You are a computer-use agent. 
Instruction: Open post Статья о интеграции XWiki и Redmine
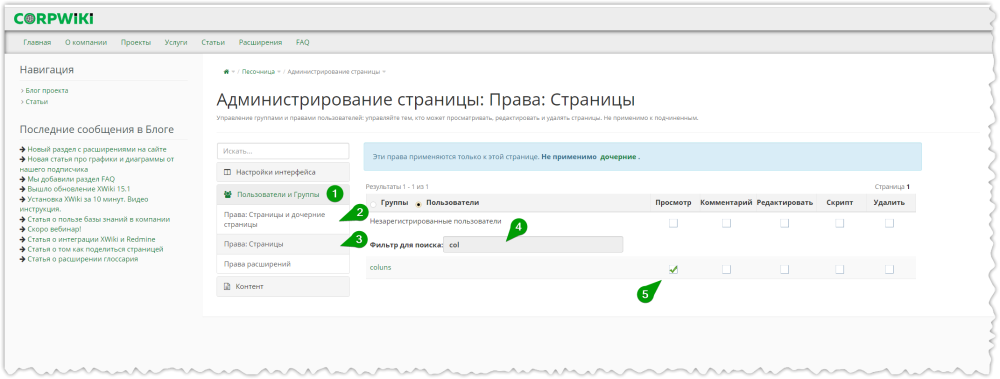coord(91,239)
